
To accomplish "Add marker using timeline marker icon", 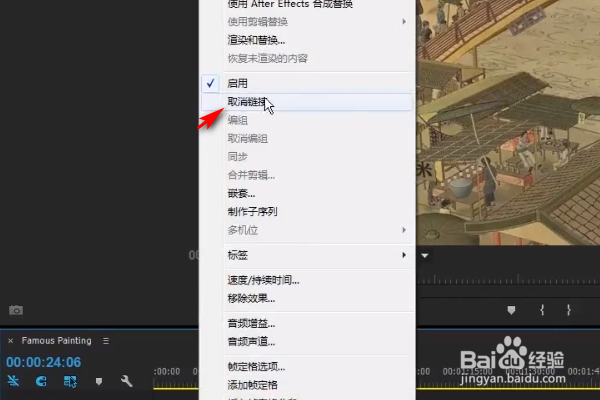I will coord(99,381).
